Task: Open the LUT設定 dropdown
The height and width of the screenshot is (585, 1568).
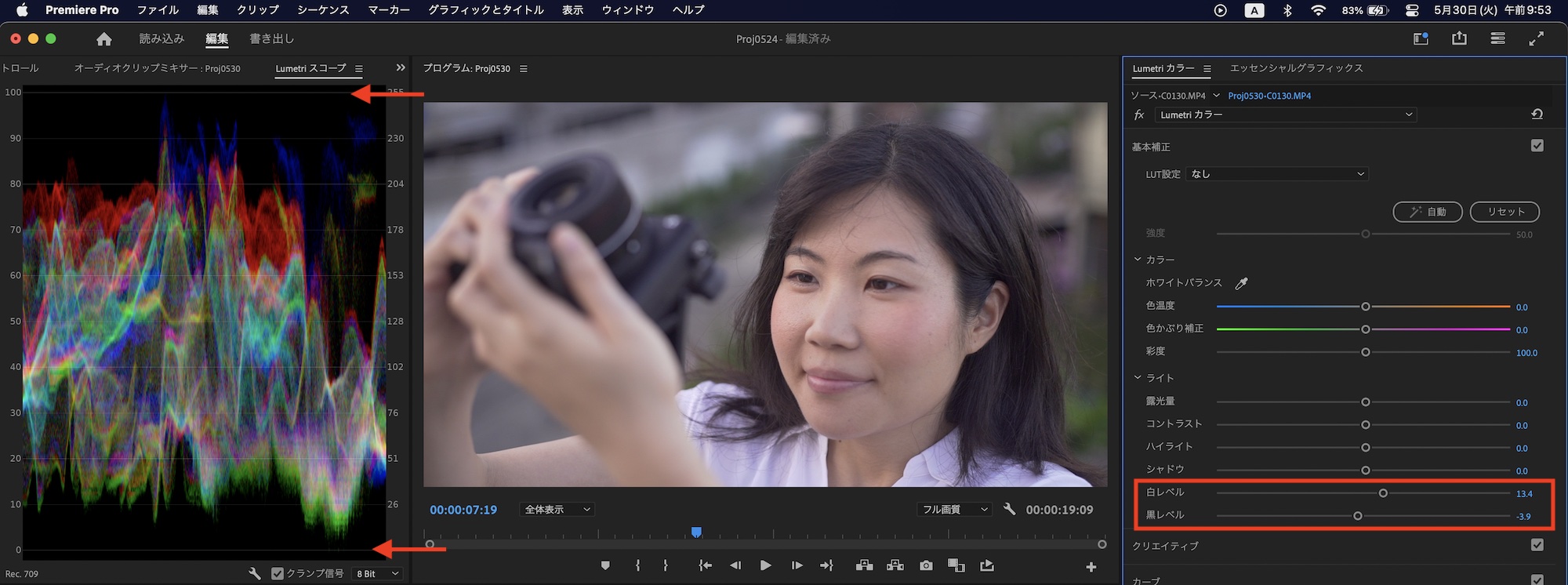Action: click(1277, 174)
